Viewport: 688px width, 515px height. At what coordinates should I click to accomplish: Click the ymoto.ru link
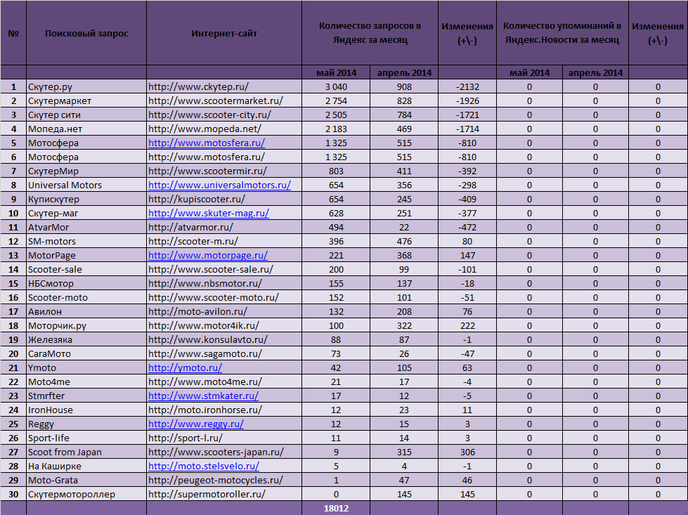(x=185, y=368)
